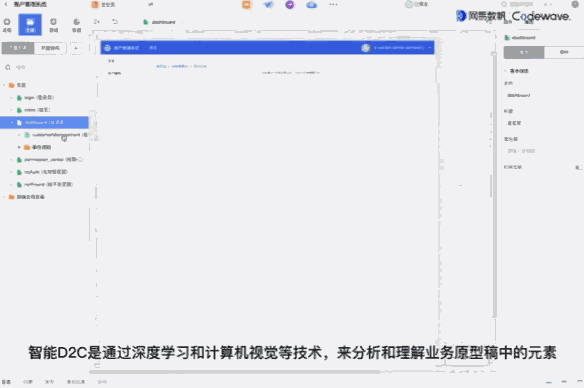Select the noAuth page in the tree
The width and height of the screenshot is (584, 388).
coord(42,172)
